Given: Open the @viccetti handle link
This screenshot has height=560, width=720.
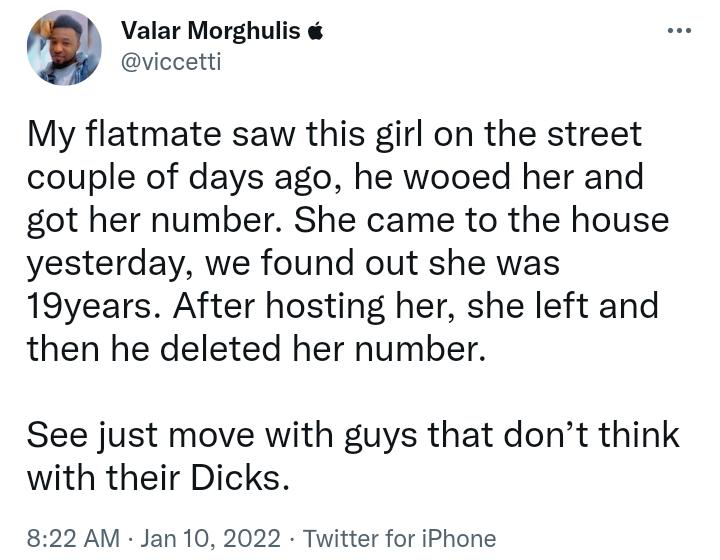Looking at the screenshot, I should [171, 62].
